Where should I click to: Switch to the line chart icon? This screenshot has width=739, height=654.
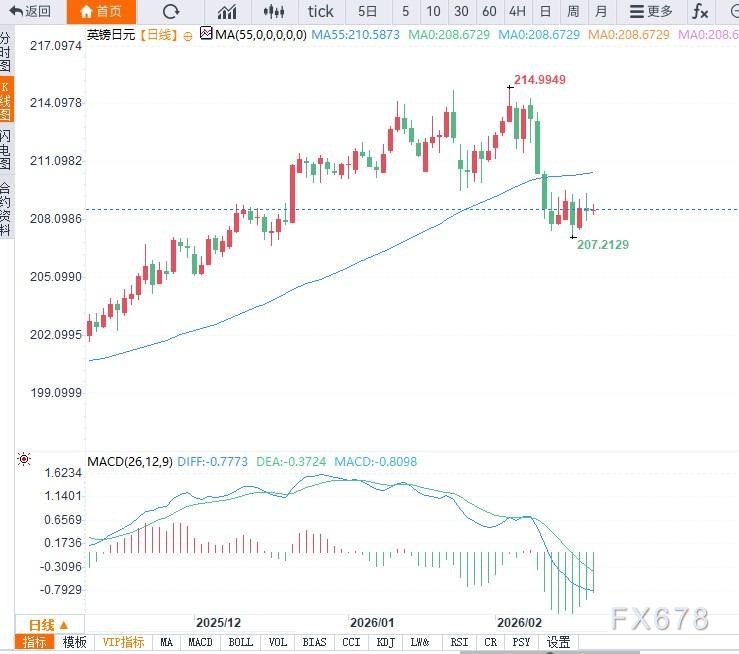point(228,12)
